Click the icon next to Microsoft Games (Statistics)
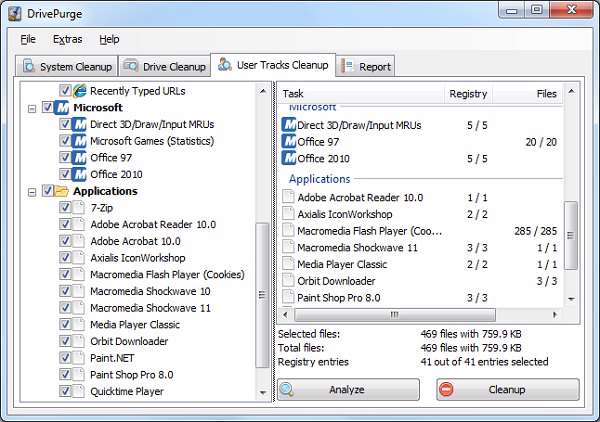This screenshot has height=422, width=600. pos(79,141)
